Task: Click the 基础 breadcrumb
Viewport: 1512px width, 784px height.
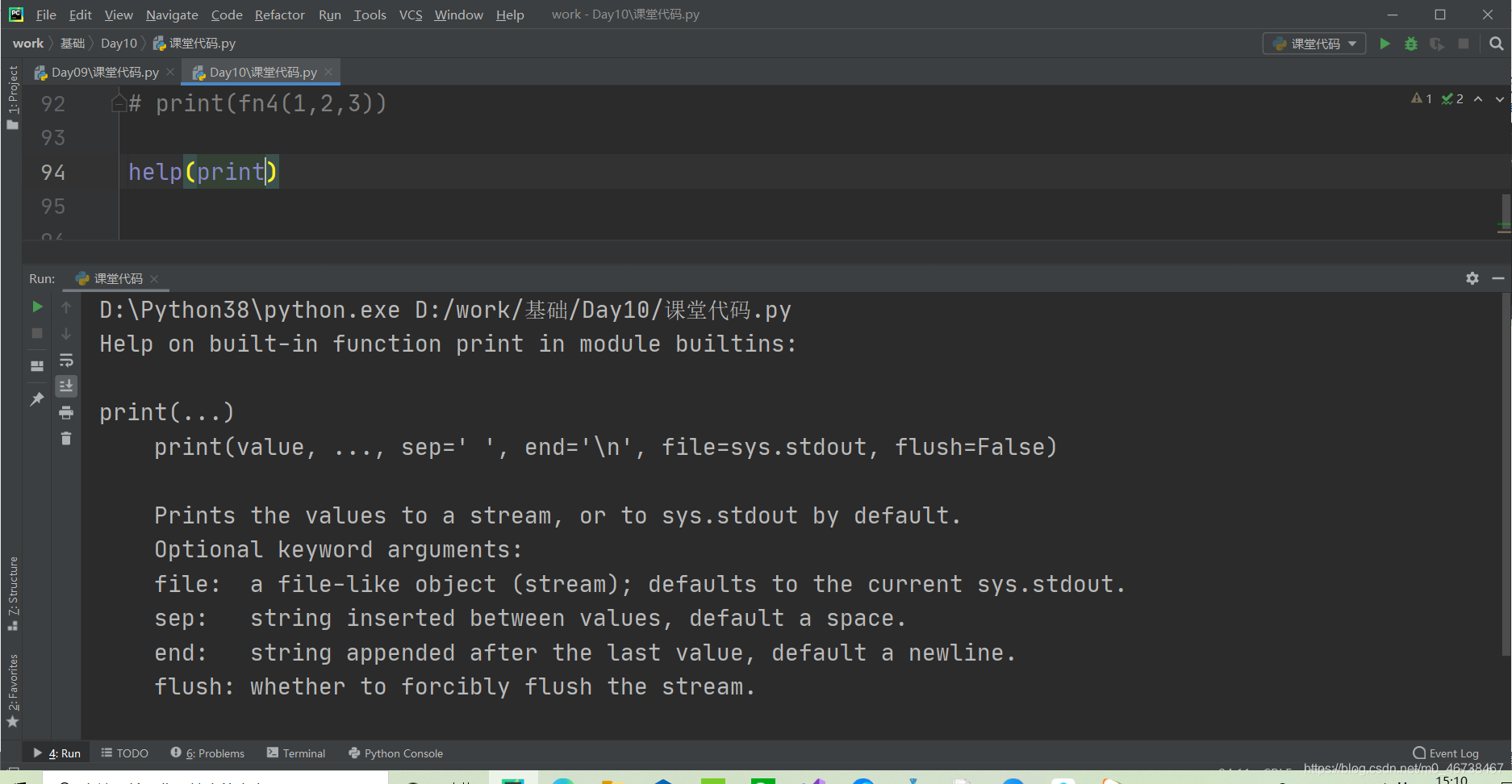Action: (73, 44)
